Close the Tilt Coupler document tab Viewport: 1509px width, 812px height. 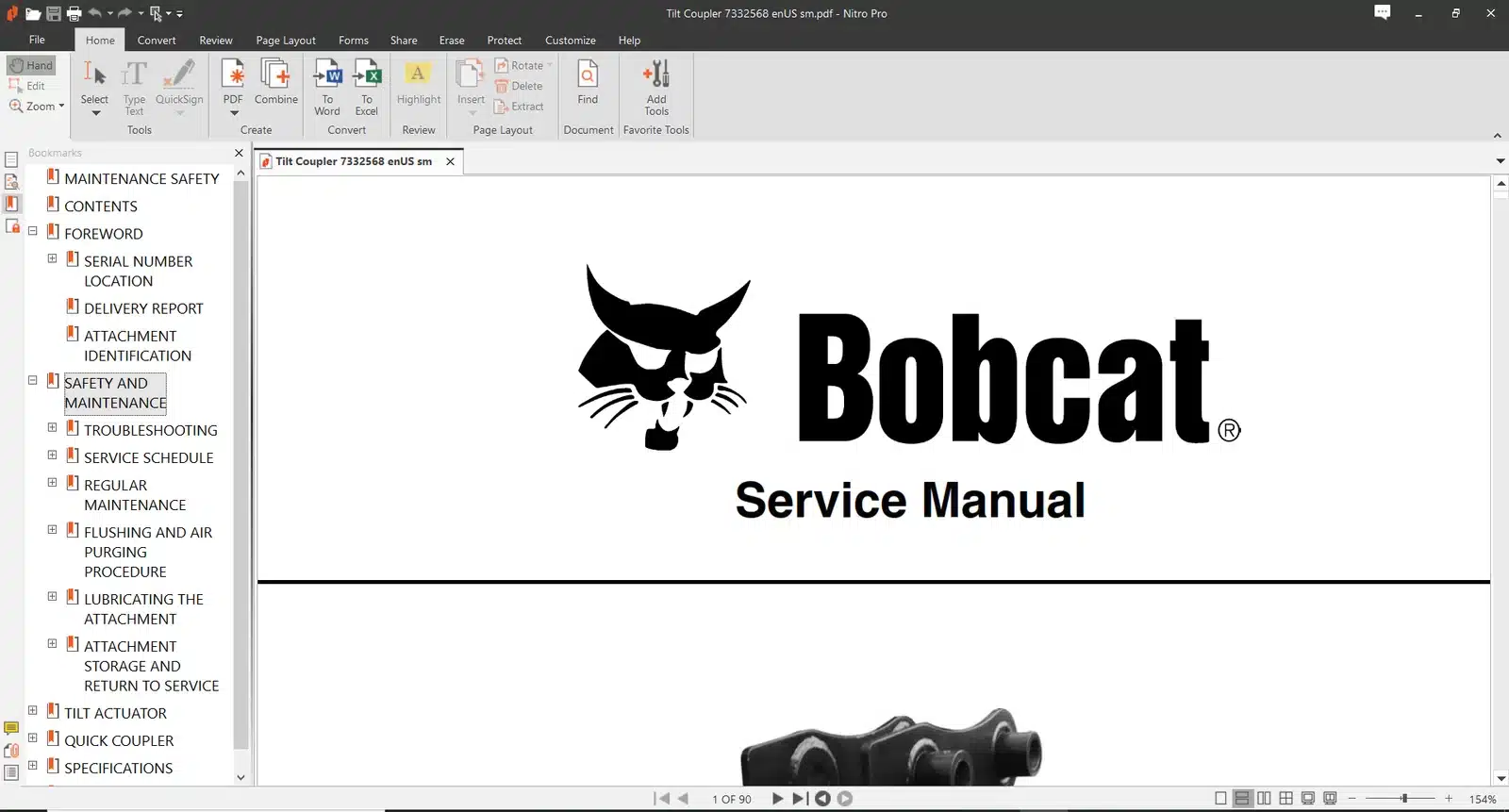[x=450, y=161]
